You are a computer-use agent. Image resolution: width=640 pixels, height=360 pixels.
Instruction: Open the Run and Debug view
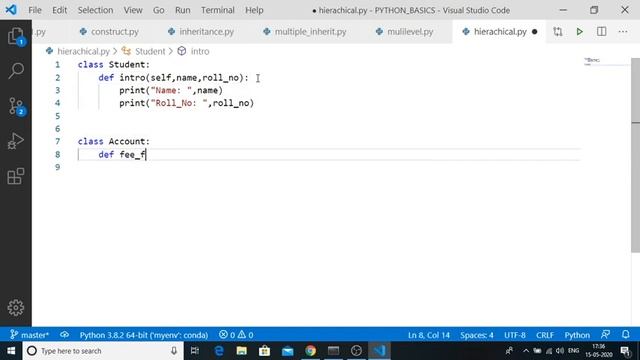click(16, 141)
